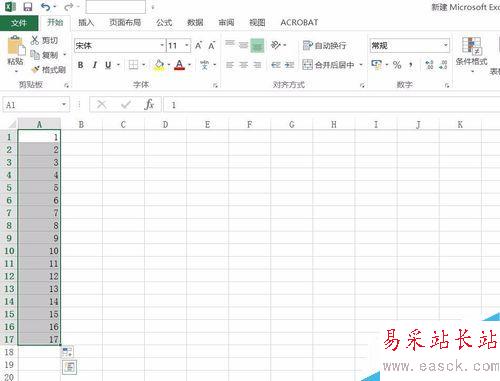
Task: Apply accounting number format icon
Action: [376, 65]
